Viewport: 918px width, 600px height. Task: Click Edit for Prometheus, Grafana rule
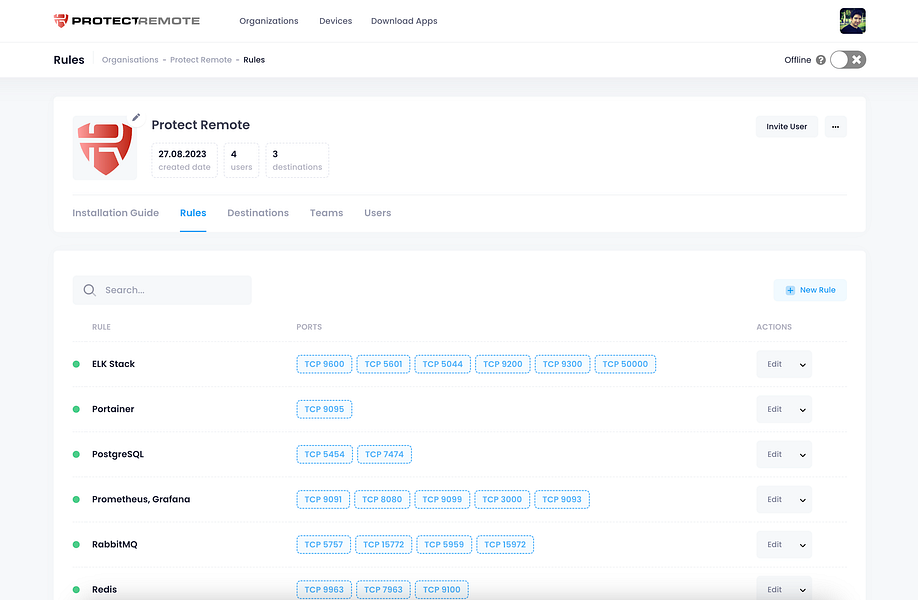pyautogui.click(x=775, y=499)
